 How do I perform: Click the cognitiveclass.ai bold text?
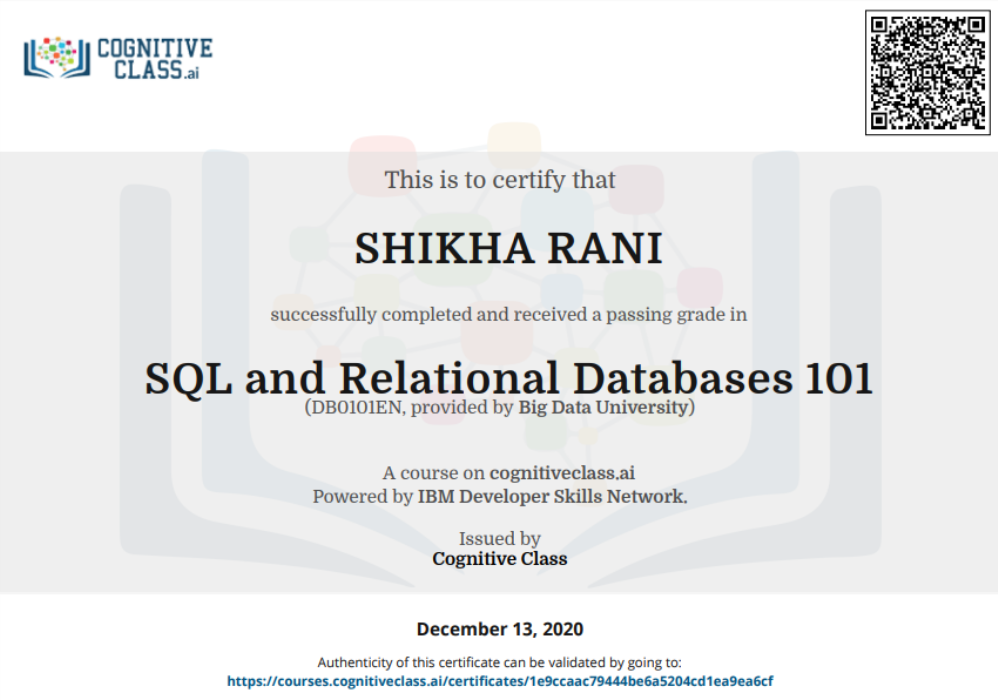point(562,473)
